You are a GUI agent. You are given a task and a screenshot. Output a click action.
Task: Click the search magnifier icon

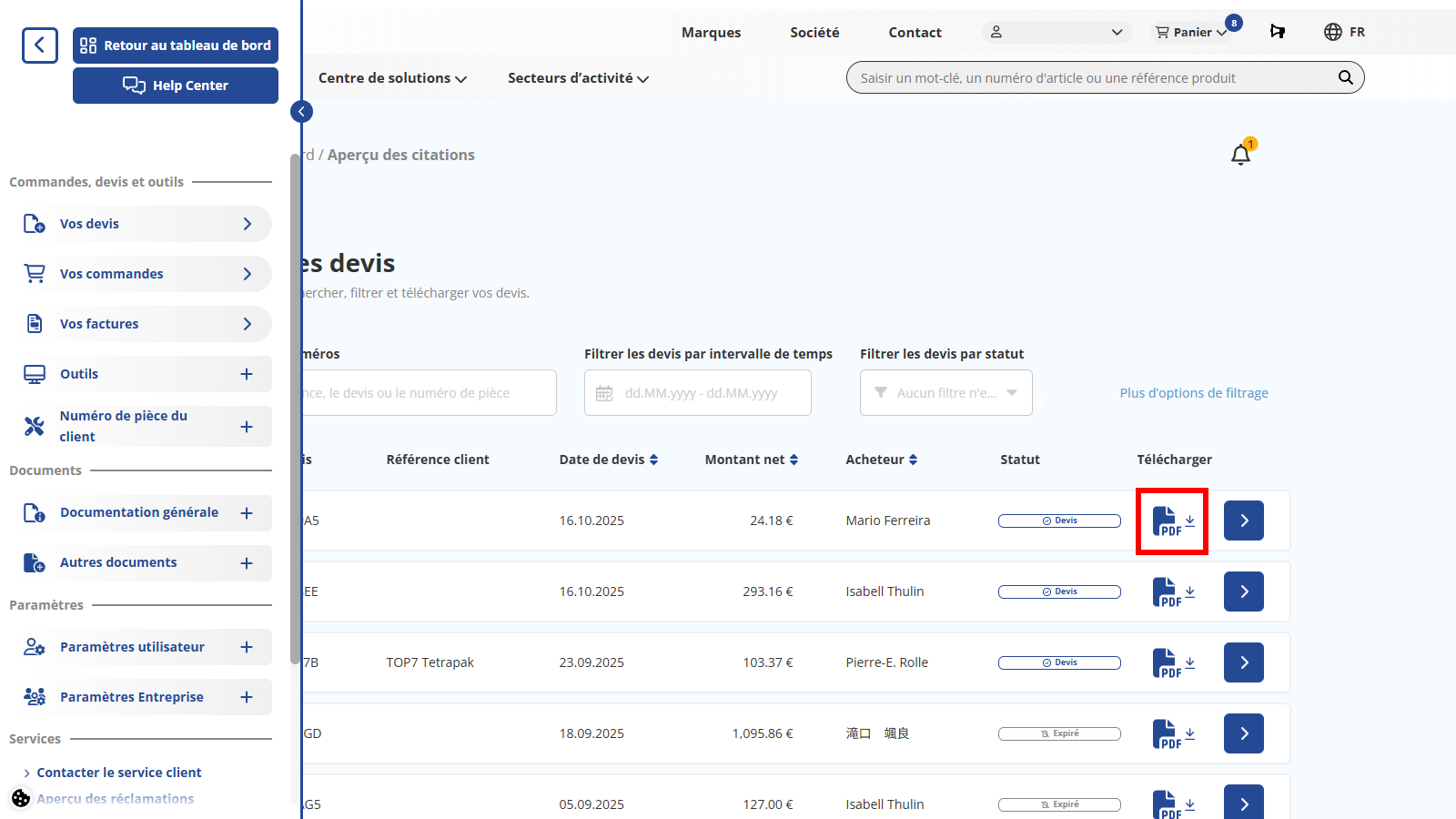pos(1345,78)
